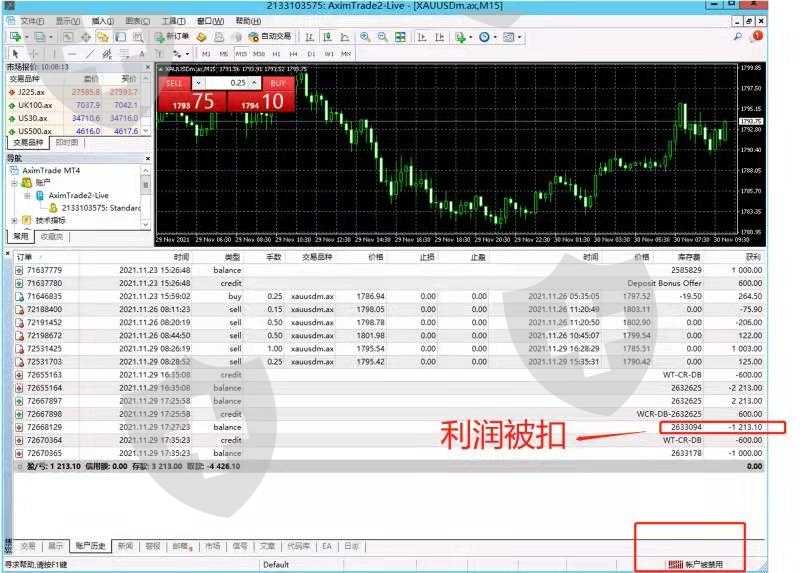This screenshot has height=573, width=800.
Task: Click the red BUY button
Action: pos(278,83)
